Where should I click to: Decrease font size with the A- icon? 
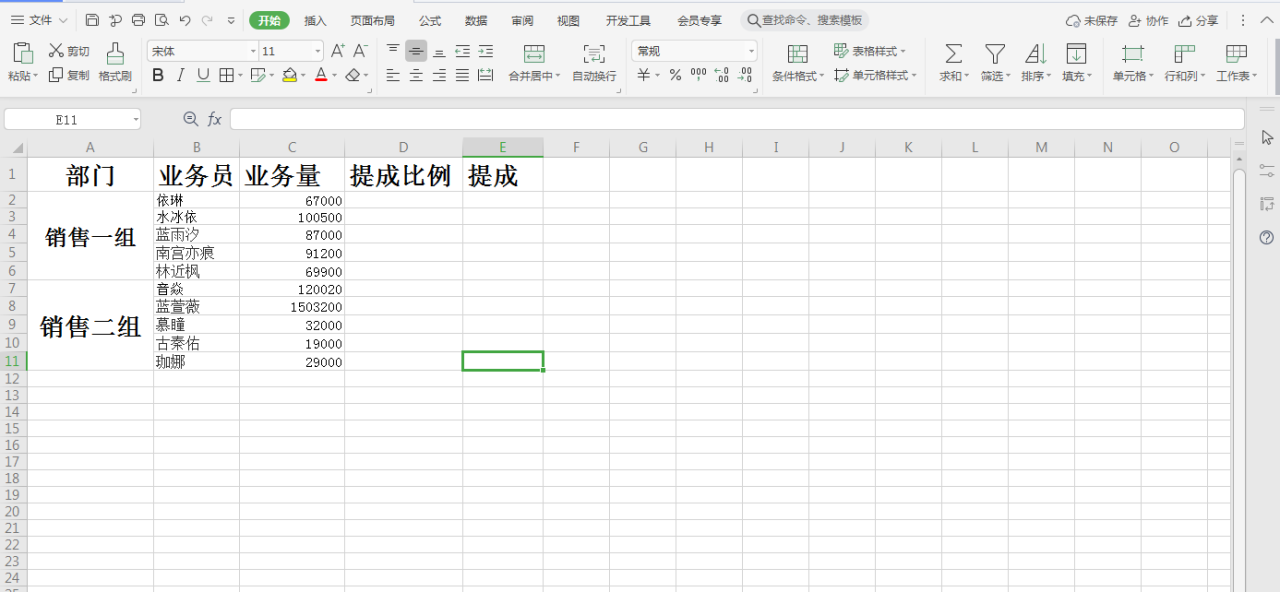tap(361, 51)
